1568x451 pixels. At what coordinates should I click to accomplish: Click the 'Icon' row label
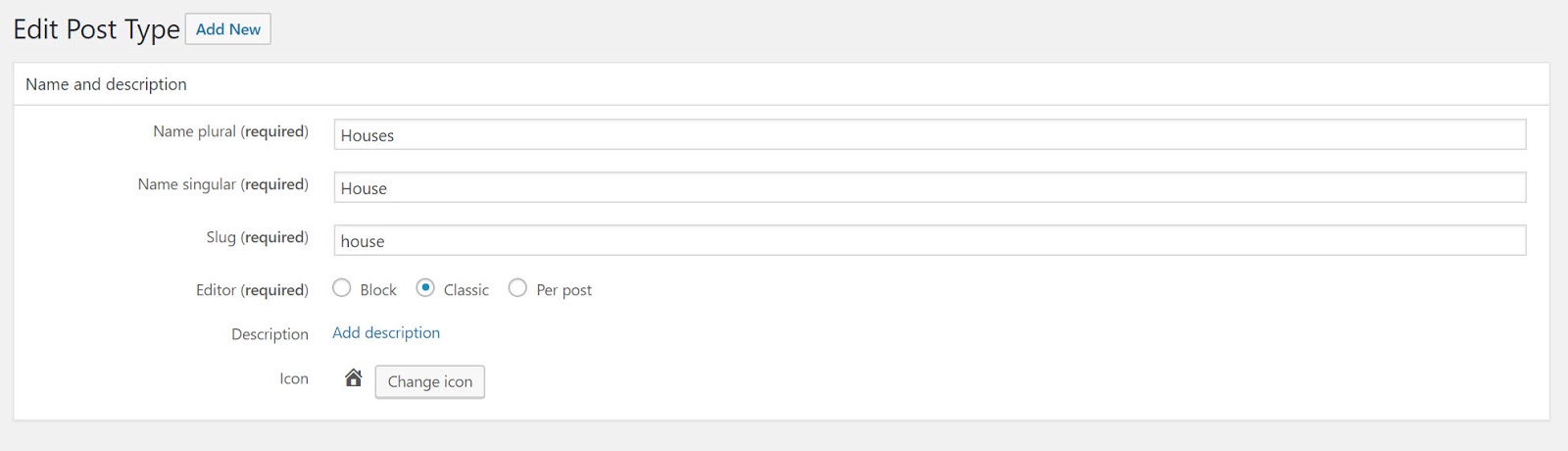(x=294, y=378)
